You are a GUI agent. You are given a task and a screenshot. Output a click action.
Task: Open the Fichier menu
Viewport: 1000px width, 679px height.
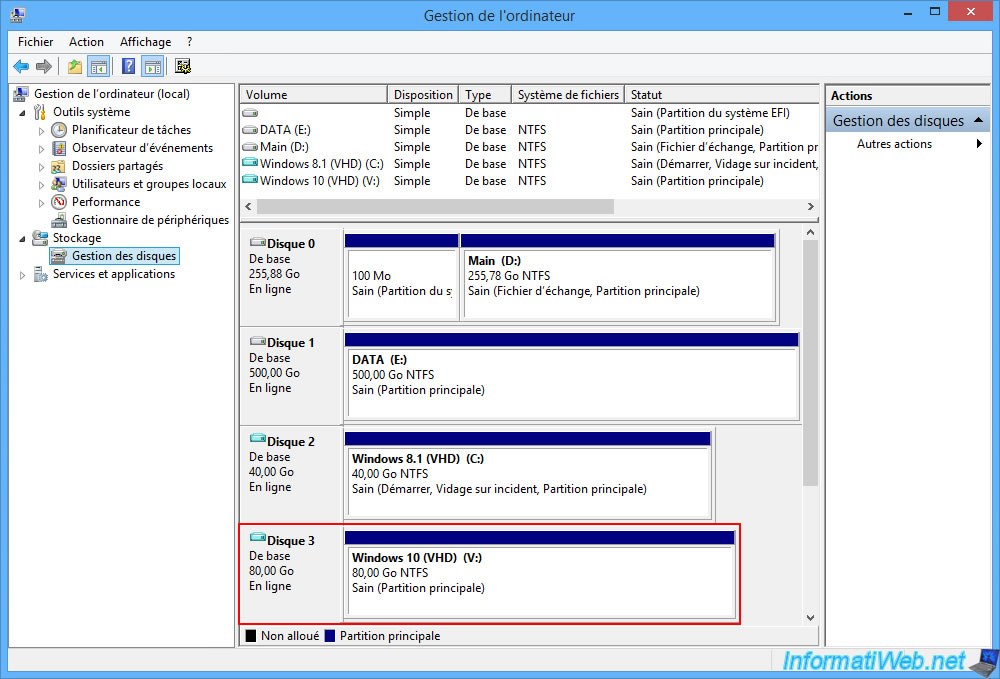(36, 42)
